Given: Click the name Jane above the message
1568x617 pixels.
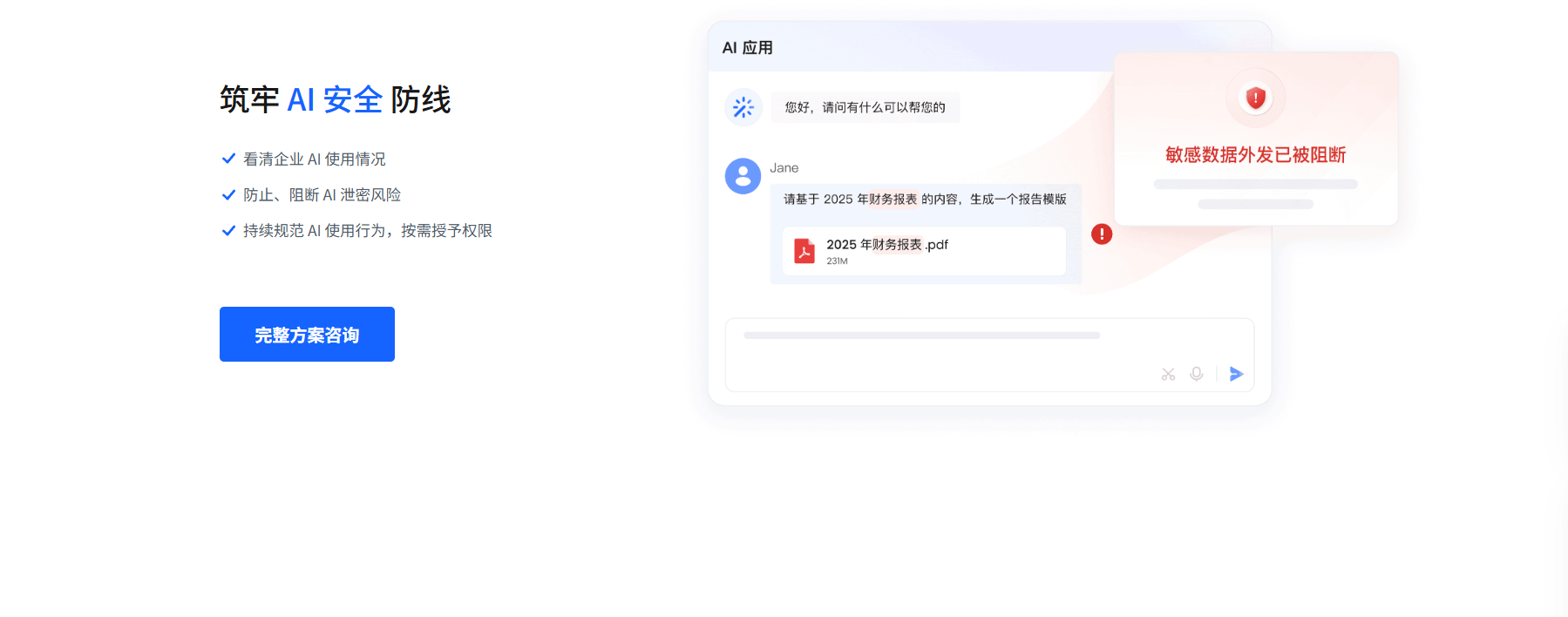Looking at the screenshot, I should (784, 168).
